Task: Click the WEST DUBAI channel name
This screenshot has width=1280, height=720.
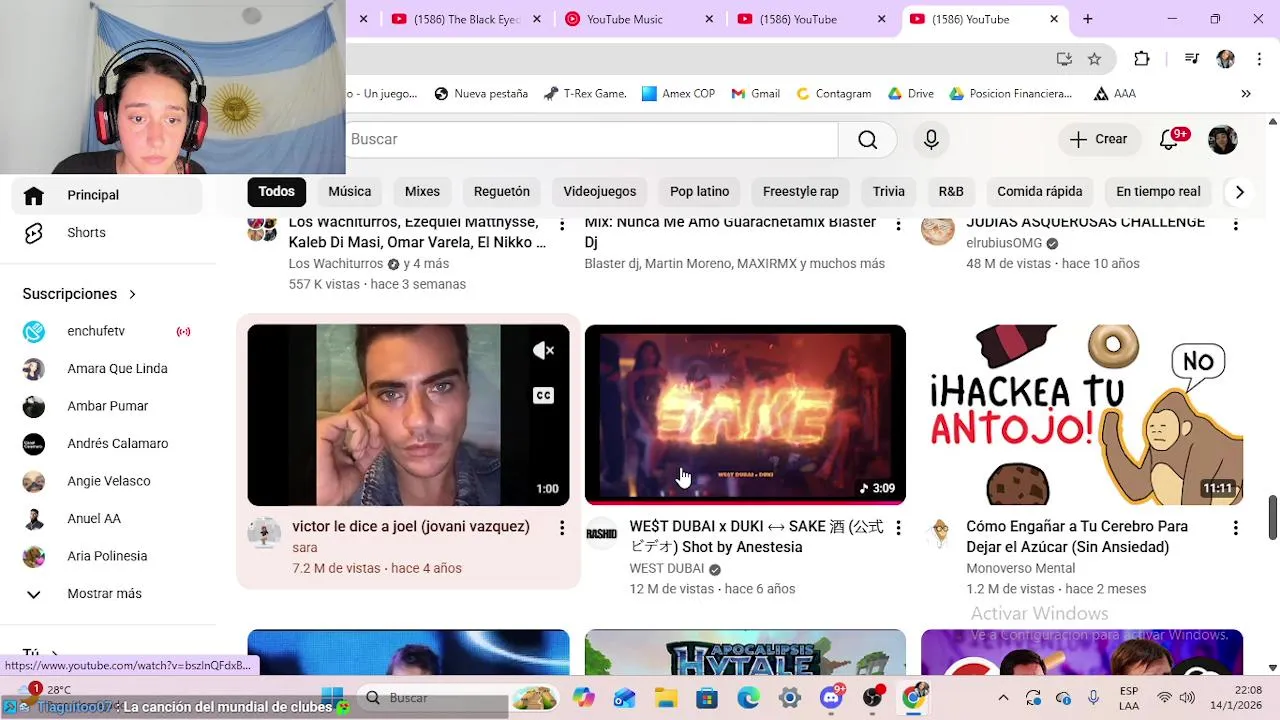Action: (x=667, y=569)
